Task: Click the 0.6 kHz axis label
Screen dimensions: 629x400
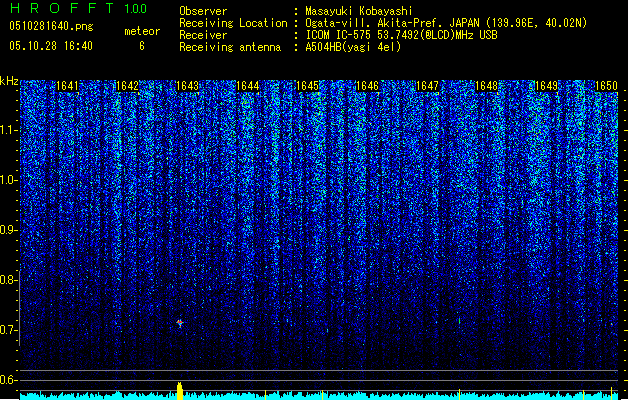Action: click(x=8, y=380)
